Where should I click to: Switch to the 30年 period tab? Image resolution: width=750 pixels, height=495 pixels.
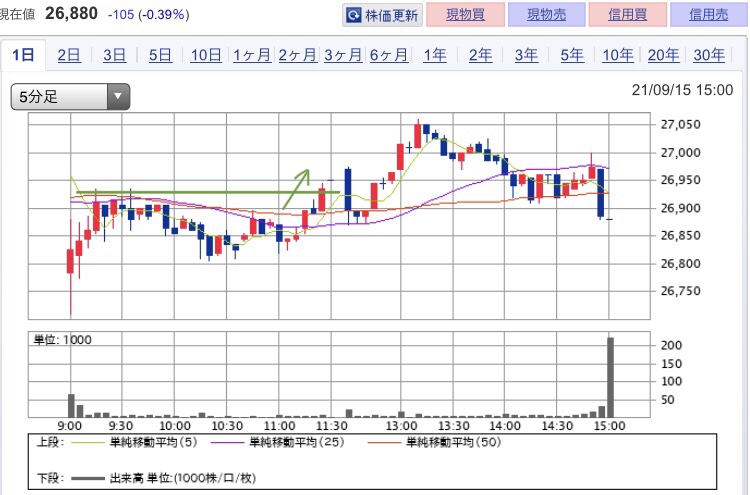pos(709,55)
